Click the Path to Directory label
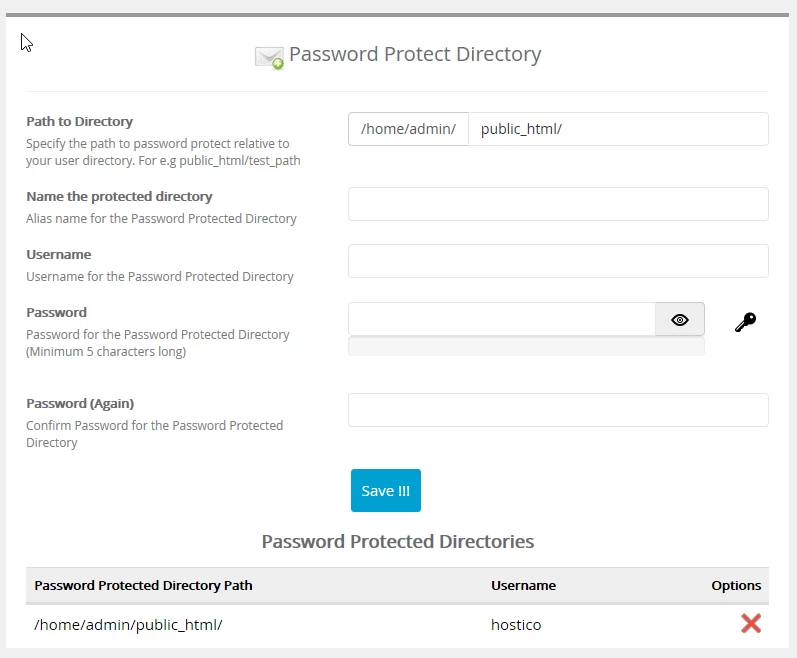The height and width of the screenshot is (658, 797). (x=79, y=122)
